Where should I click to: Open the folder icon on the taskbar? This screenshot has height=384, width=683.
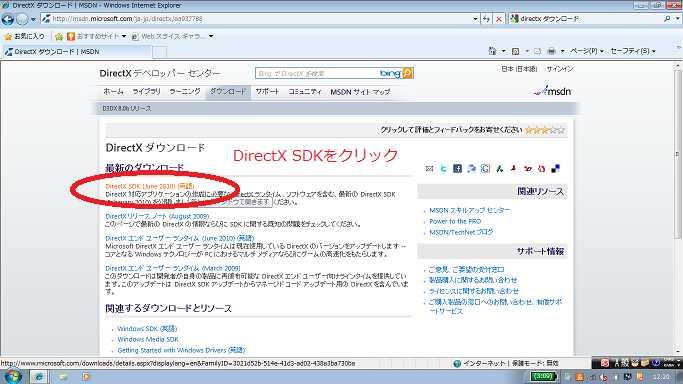pos(62,377)
